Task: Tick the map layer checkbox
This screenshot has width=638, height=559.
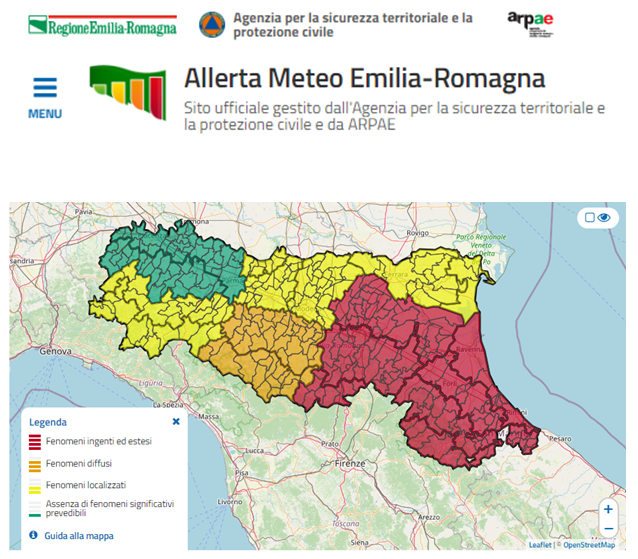Action: tap(590, 217)
